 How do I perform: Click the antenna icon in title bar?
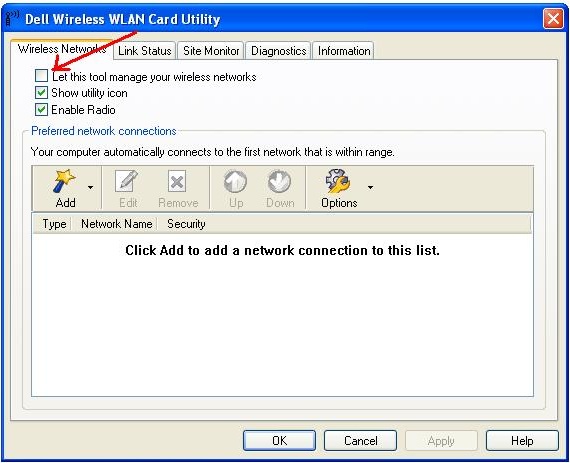point(12,18)
